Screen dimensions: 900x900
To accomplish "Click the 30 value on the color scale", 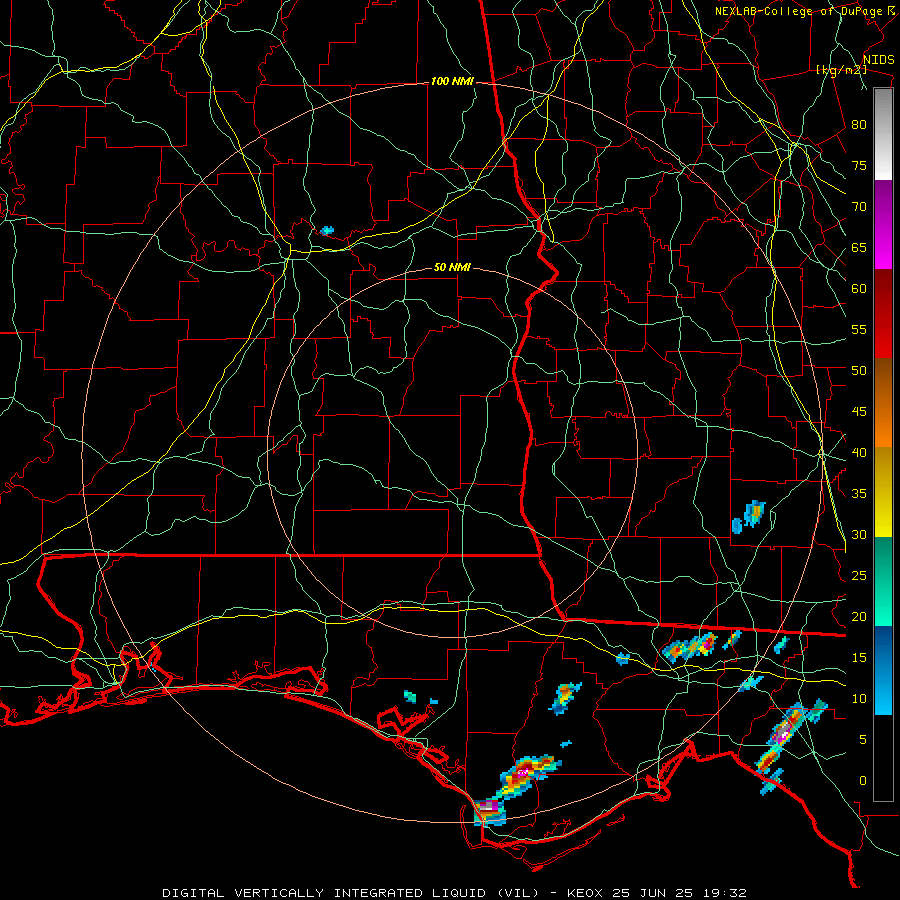I will tap(859, 534).
